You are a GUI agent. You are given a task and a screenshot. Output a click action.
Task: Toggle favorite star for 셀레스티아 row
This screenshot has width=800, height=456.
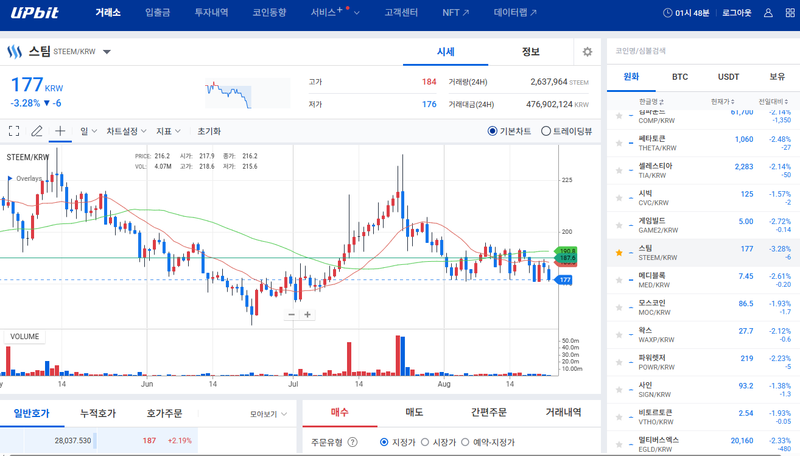click(x=619, y=170)
